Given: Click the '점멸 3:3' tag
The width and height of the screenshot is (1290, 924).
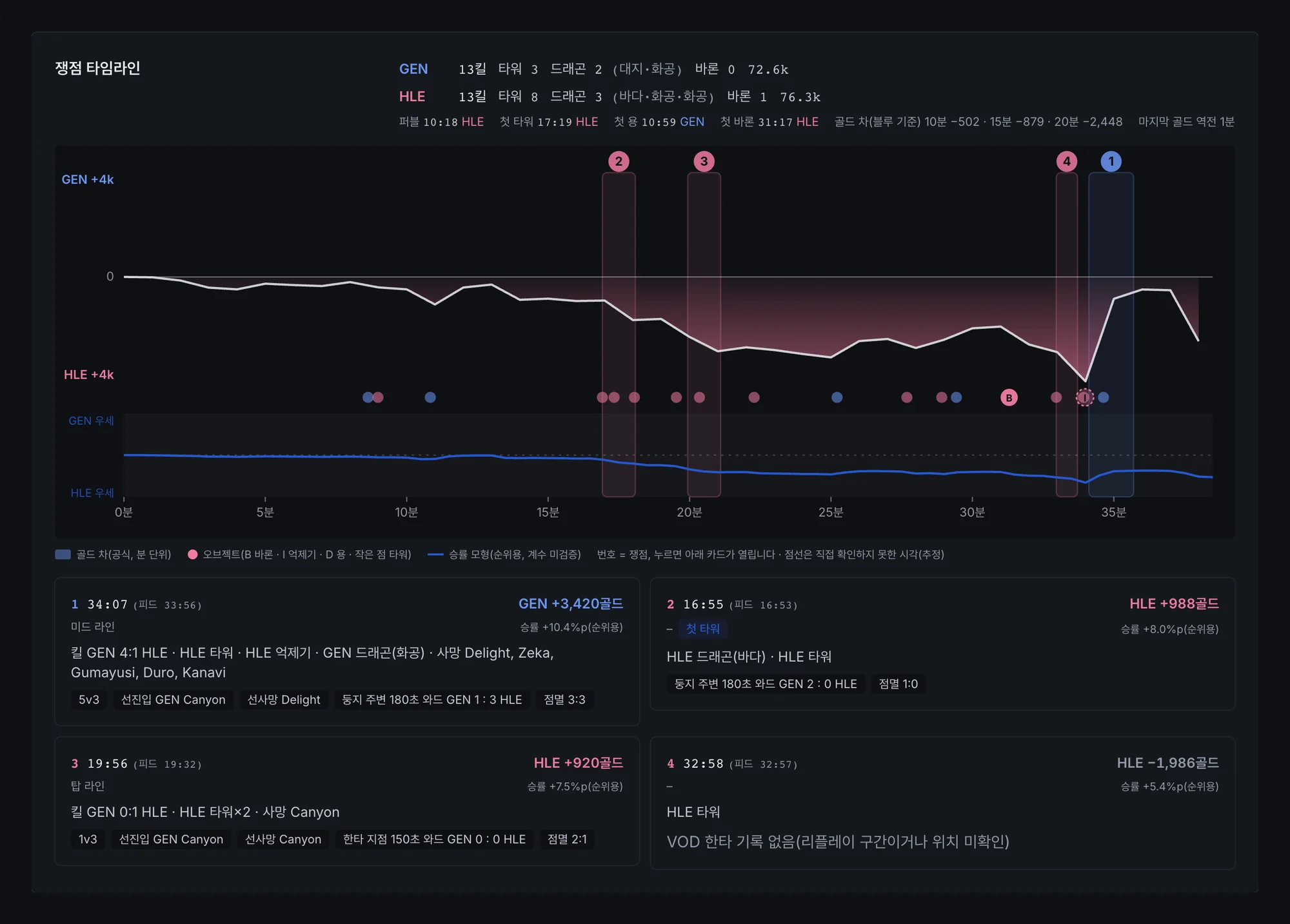Looking at the screenshot, I should (564, 700).
